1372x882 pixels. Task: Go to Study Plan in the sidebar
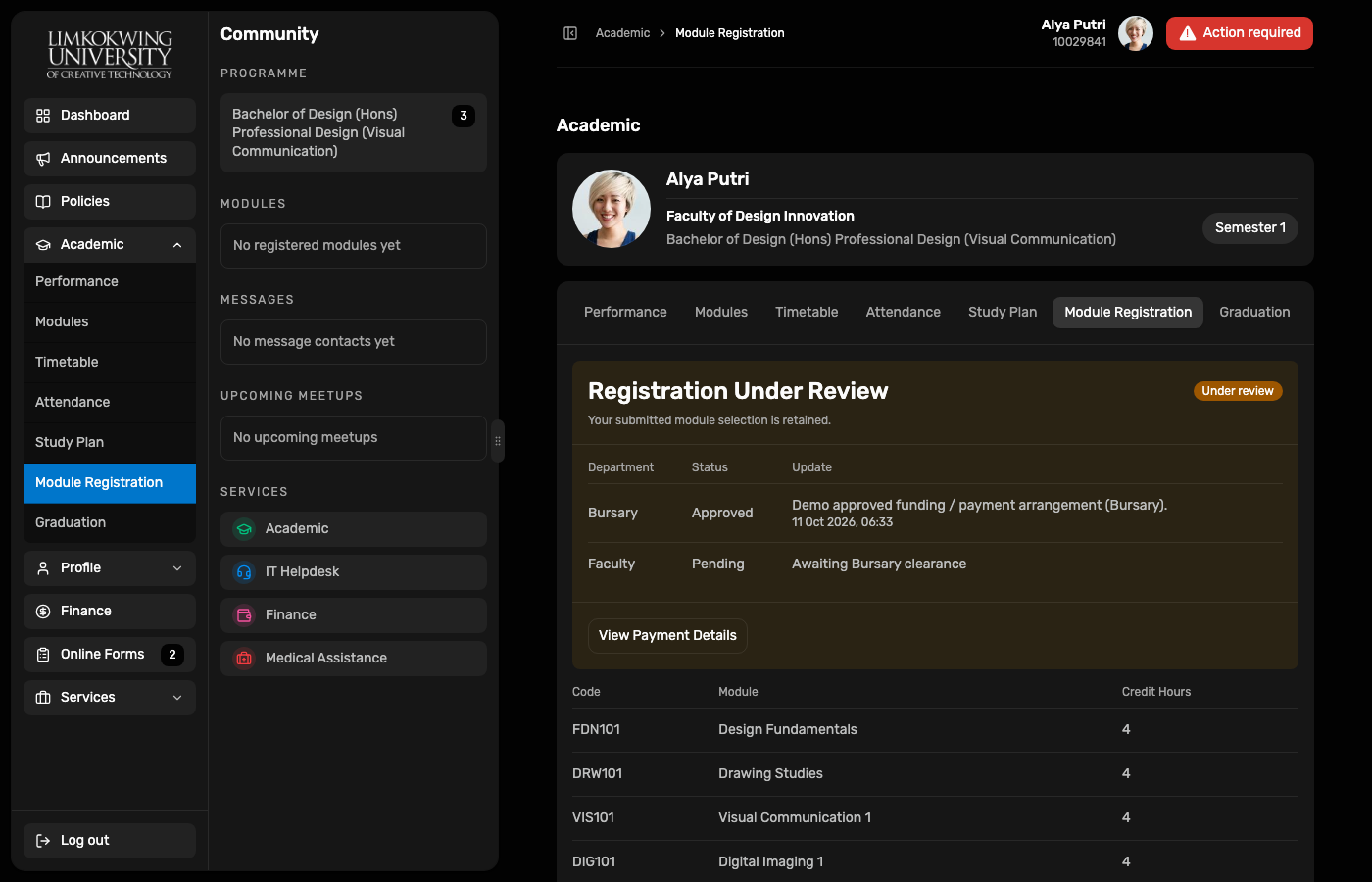tap(110, 443)
